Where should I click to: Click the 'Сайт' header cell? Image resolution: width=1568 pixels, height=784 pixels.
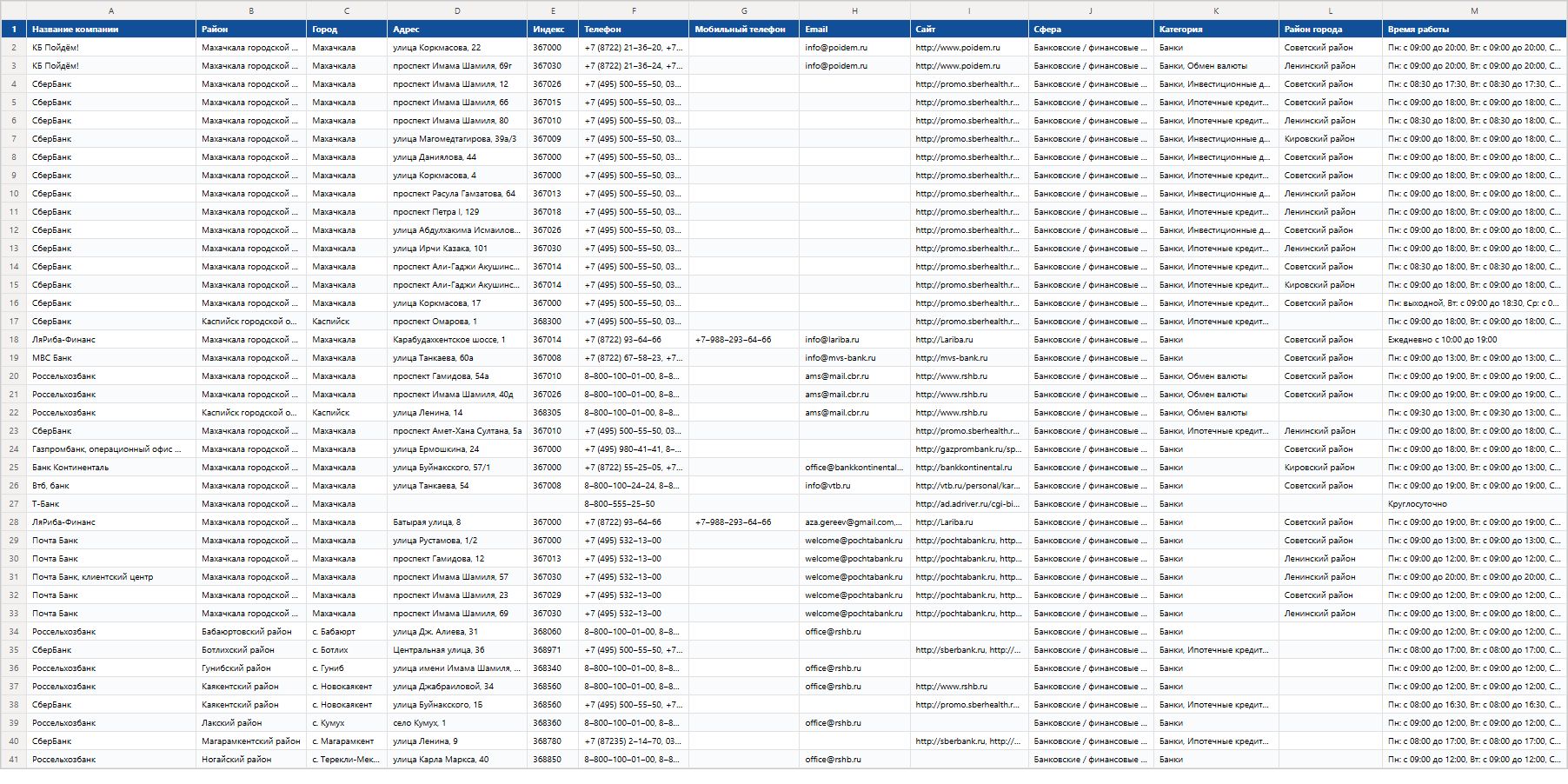pos(969,30)
